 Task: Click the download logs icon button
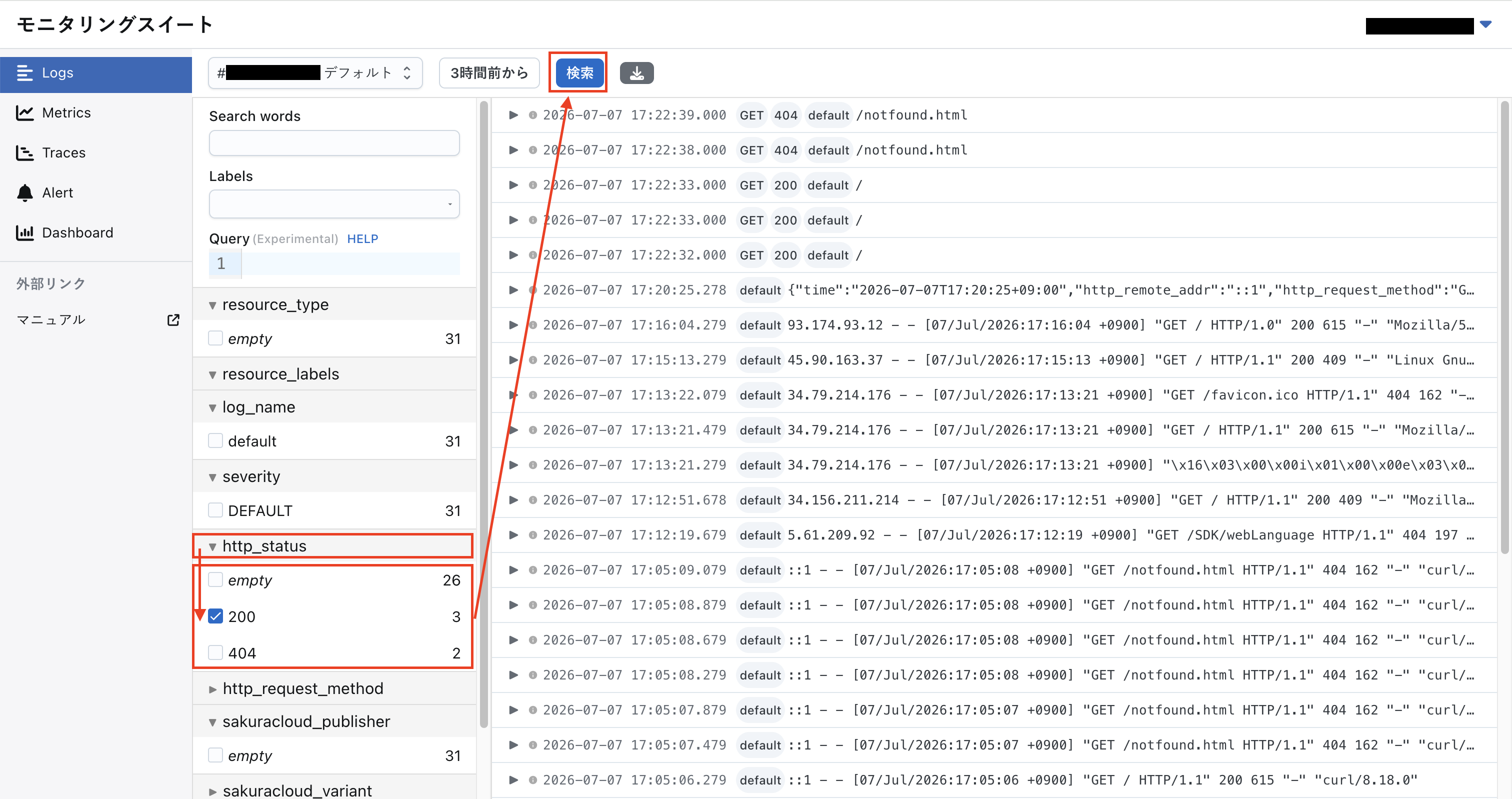[x=636, y=73]
